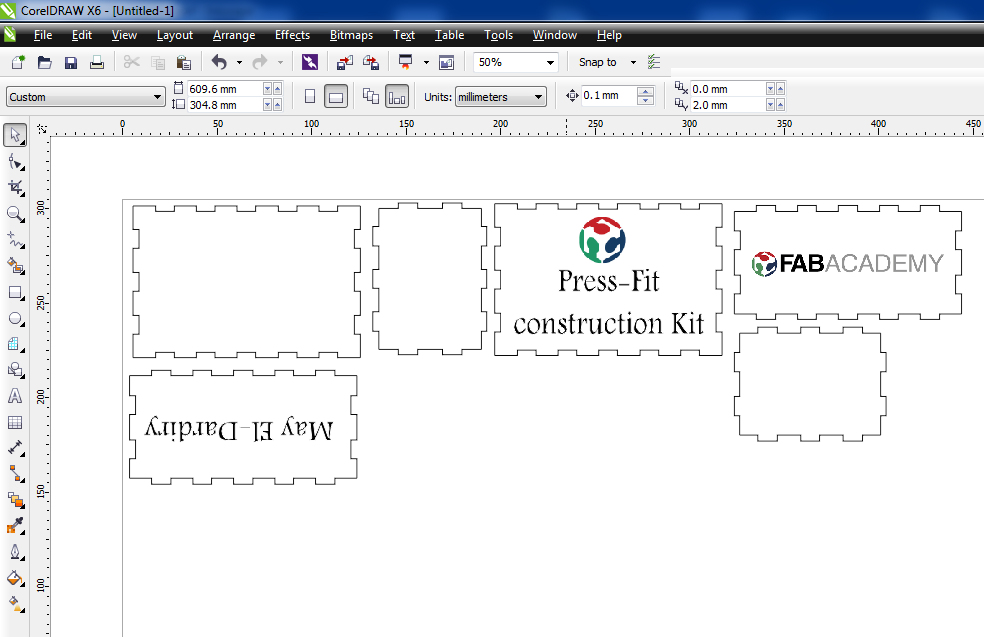
Task: Select the Smart Fill tool
Action: click(15, 266)
